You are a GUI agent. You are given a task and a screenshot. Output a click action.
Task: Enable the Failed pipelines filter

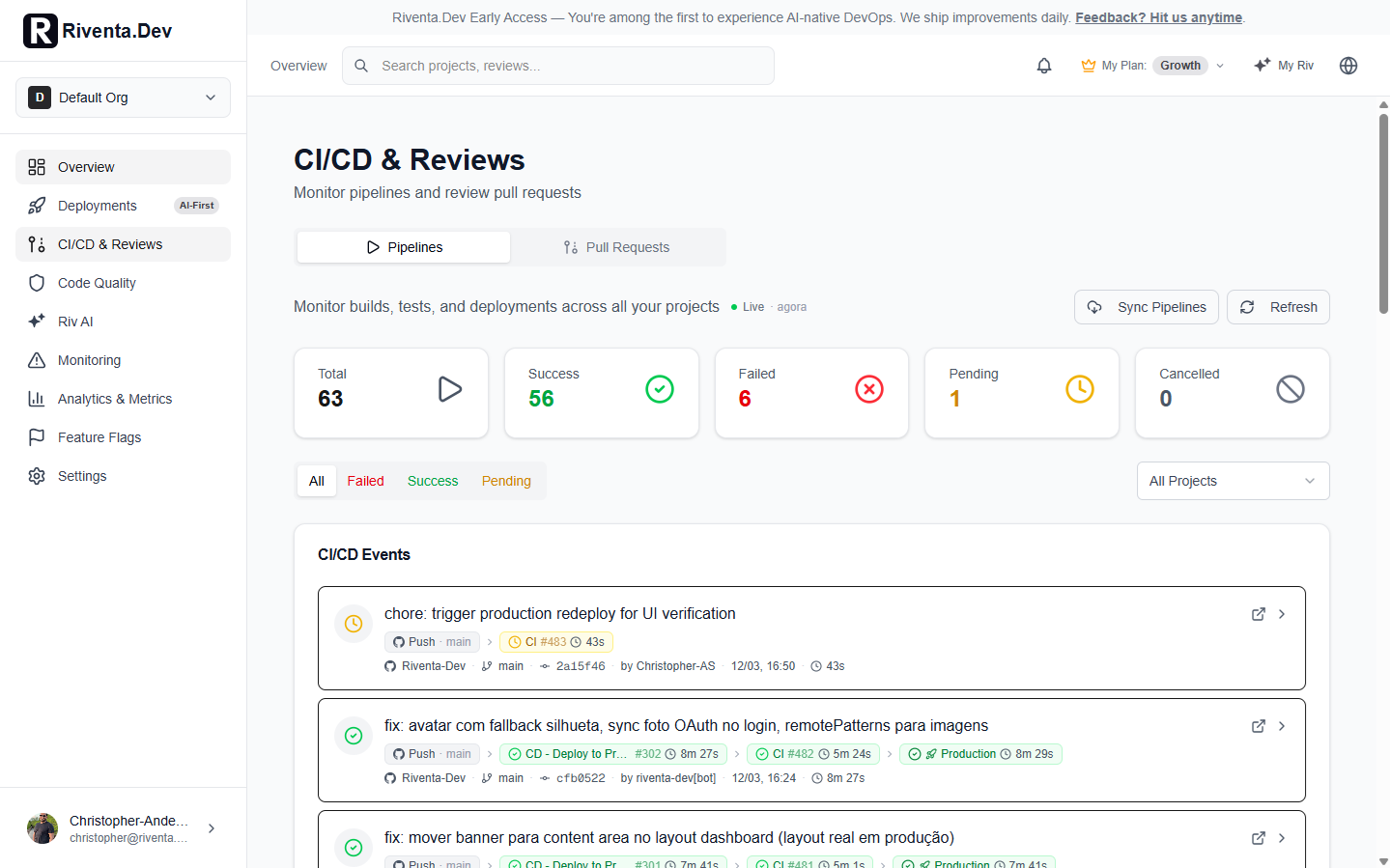click(365, 480)
